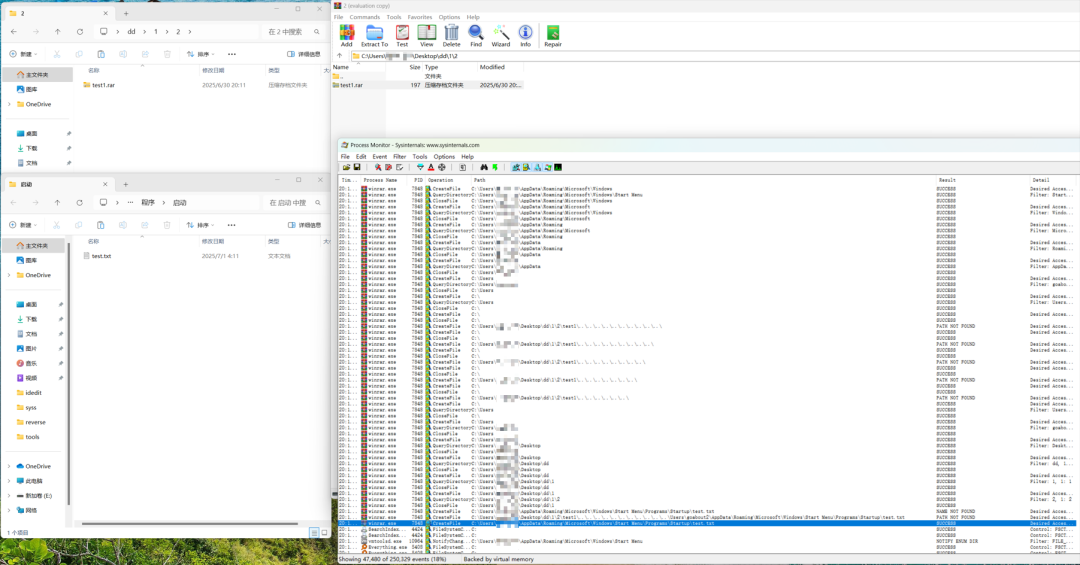Go up a level in 启动 window
The width and height of the screenshot is (1080, 565).
click(57, 203)
